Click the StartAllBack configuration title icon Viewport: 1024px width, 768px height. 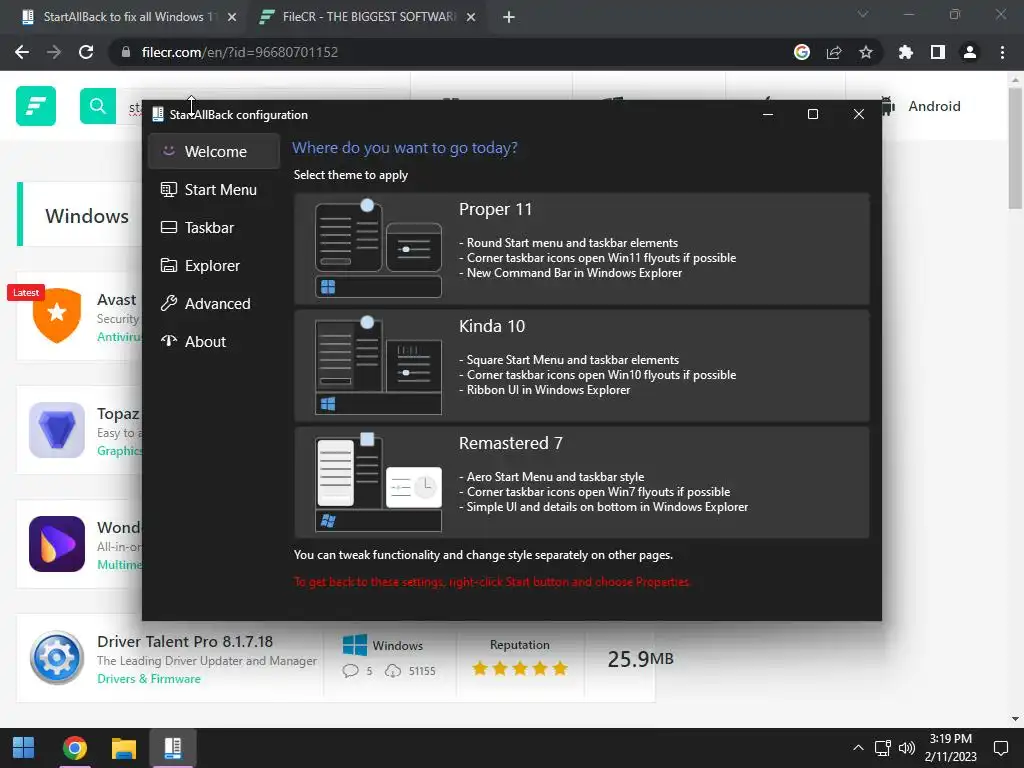(x=158, y=114)
